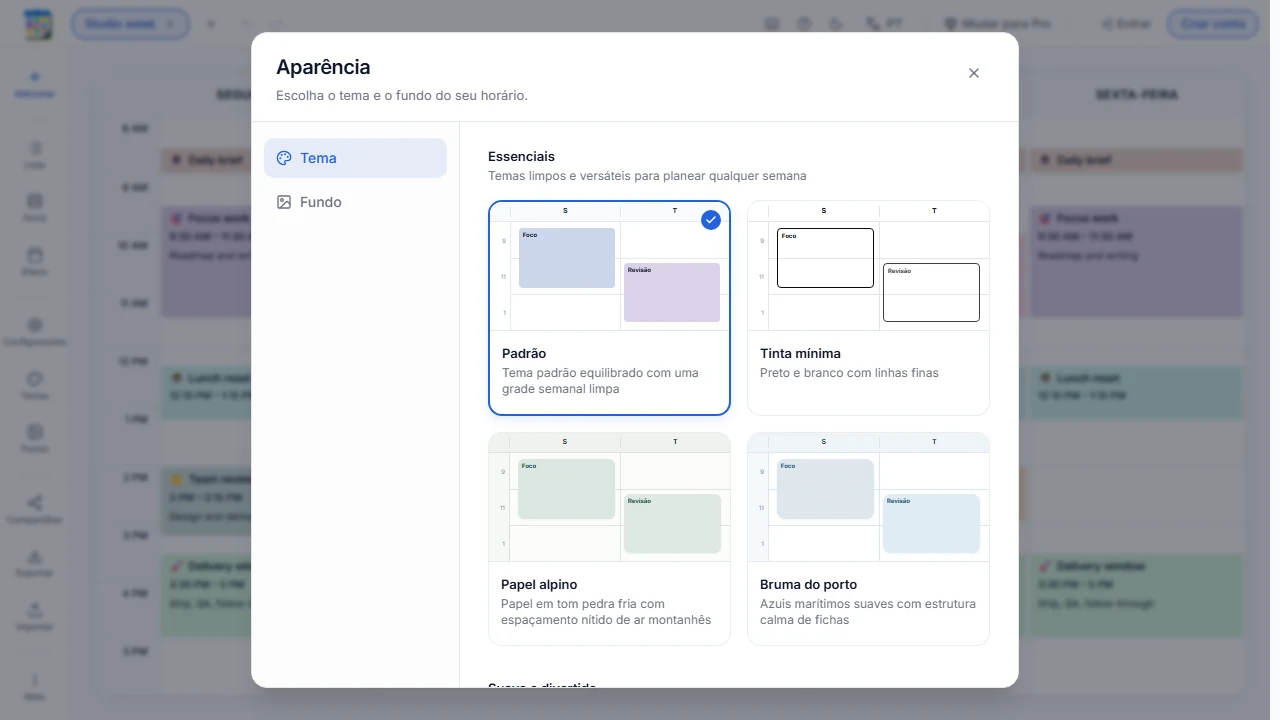Open Configurações gear icon in sidebar
1280x720 pixels.
point(35,331)
